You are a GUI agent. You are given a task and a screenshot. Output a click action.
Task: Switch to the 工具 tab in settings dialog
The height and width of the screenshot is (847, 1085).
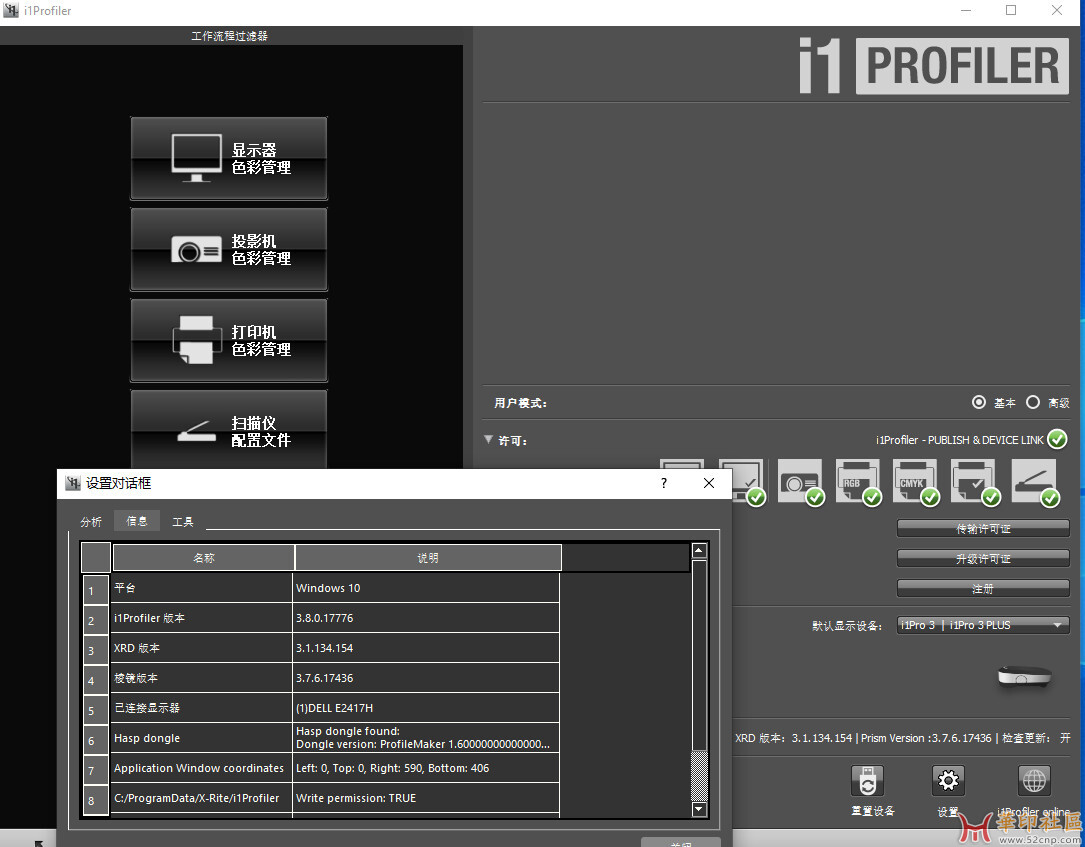point(183,522)
